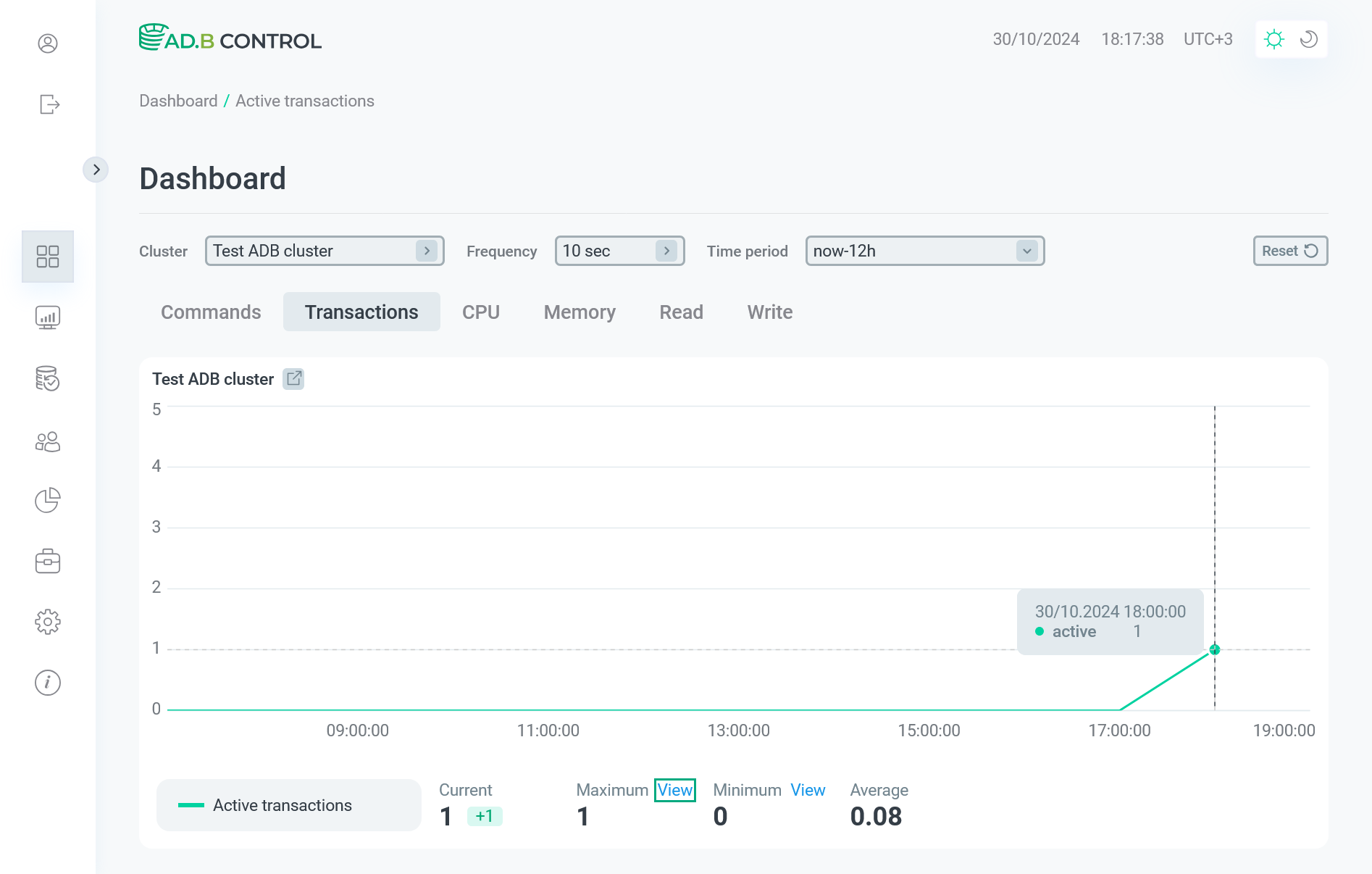Open the users group icon in sidebar
Image resolution: width=1372 pixels, height=874 pixels.
click(48, 442)
